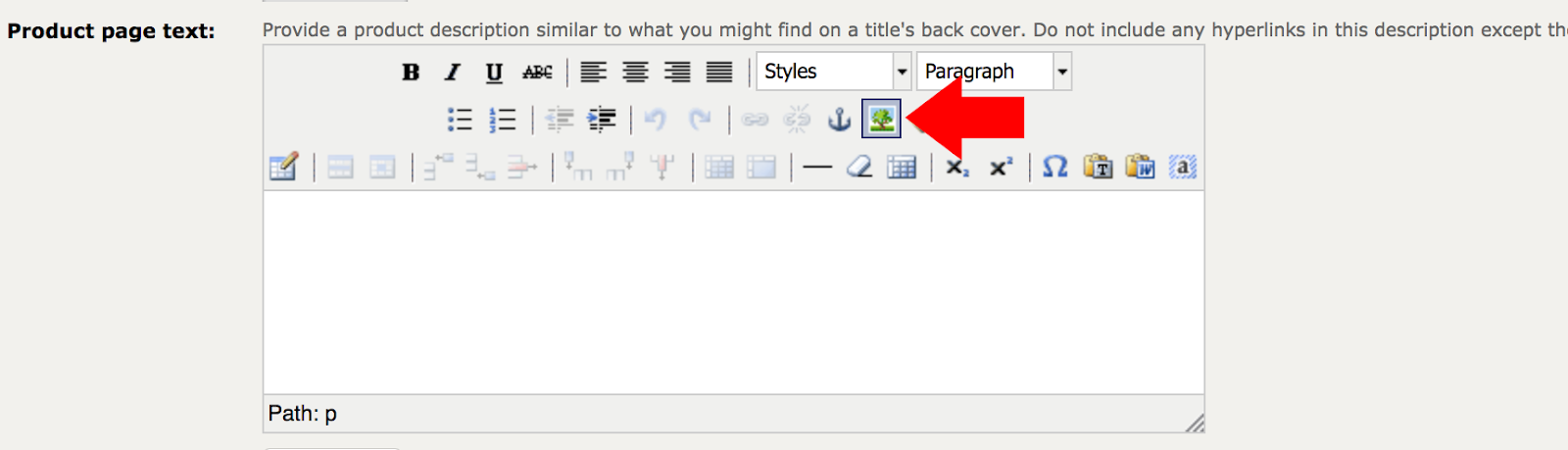Open the Styles dropdown
The height and width of the screenshot is (450, 1568).
(833, 72)
